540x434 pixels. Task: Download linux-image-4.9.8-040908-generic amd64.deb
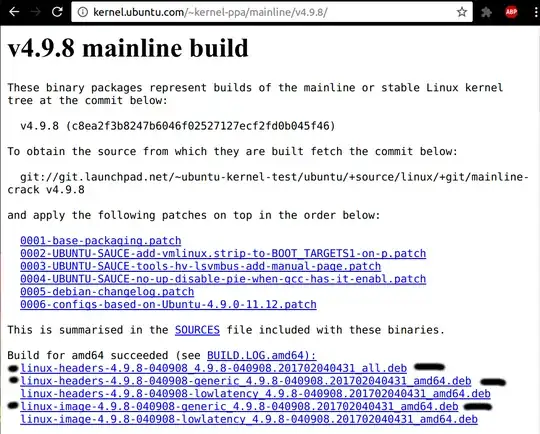(x=239, y=406)
